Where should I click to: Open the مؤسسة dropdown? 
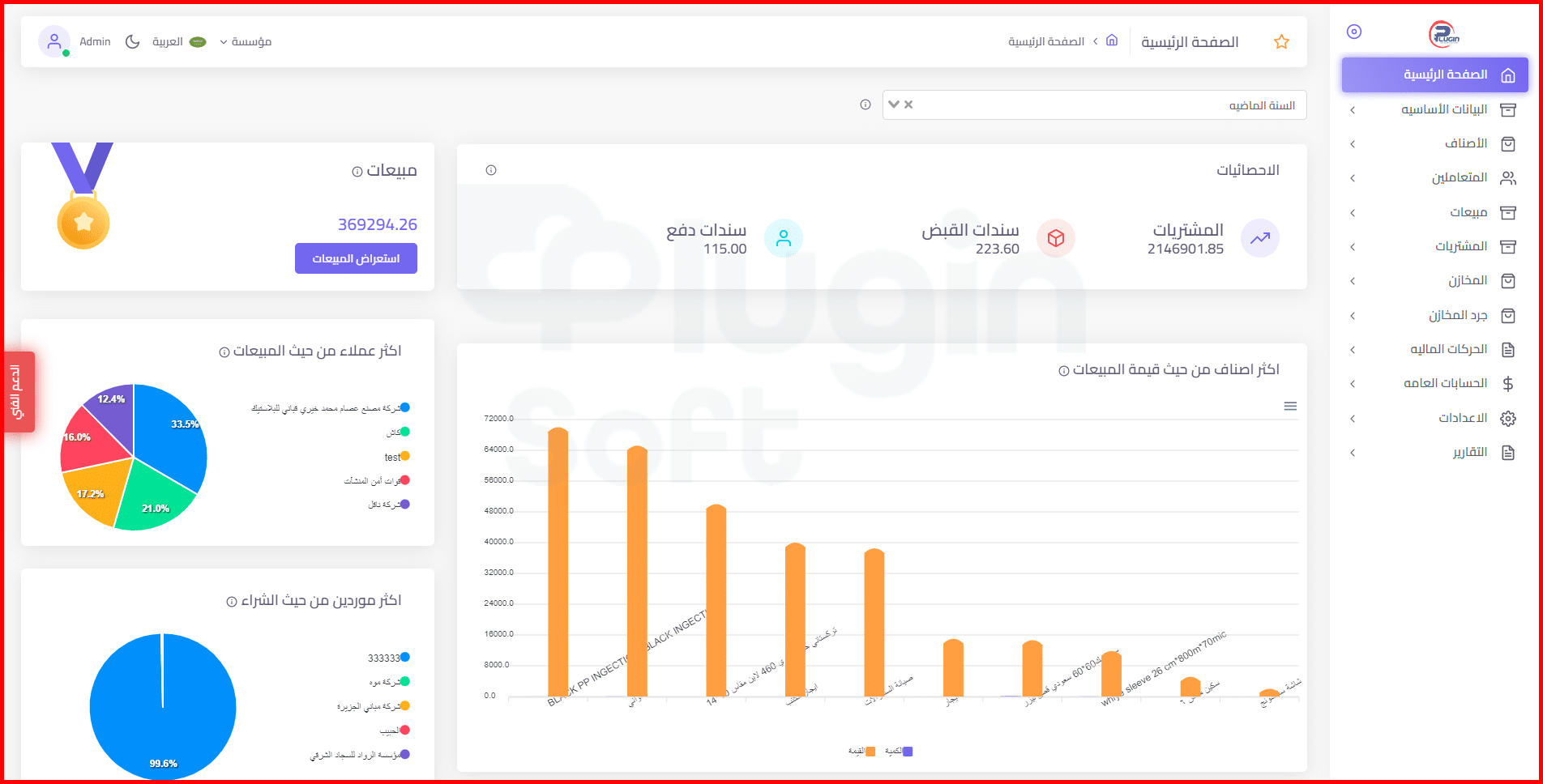pos(246,41)
